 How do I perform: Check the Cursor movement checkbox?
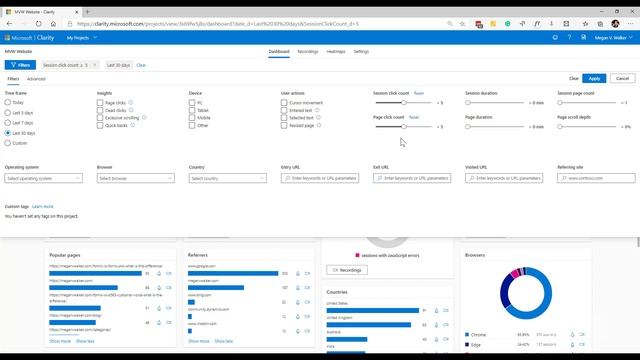[284, 102]
